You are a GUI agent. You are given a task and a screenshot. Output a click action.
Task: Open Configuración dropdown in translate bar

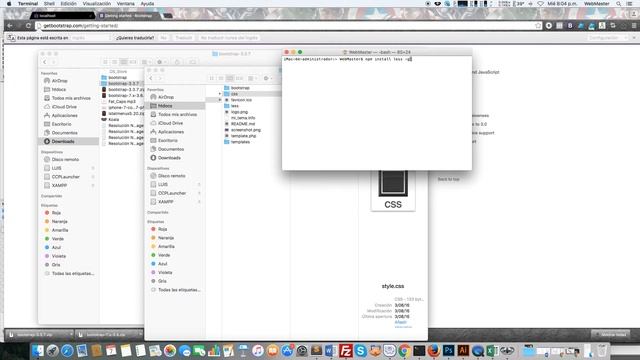click(607, 38)
